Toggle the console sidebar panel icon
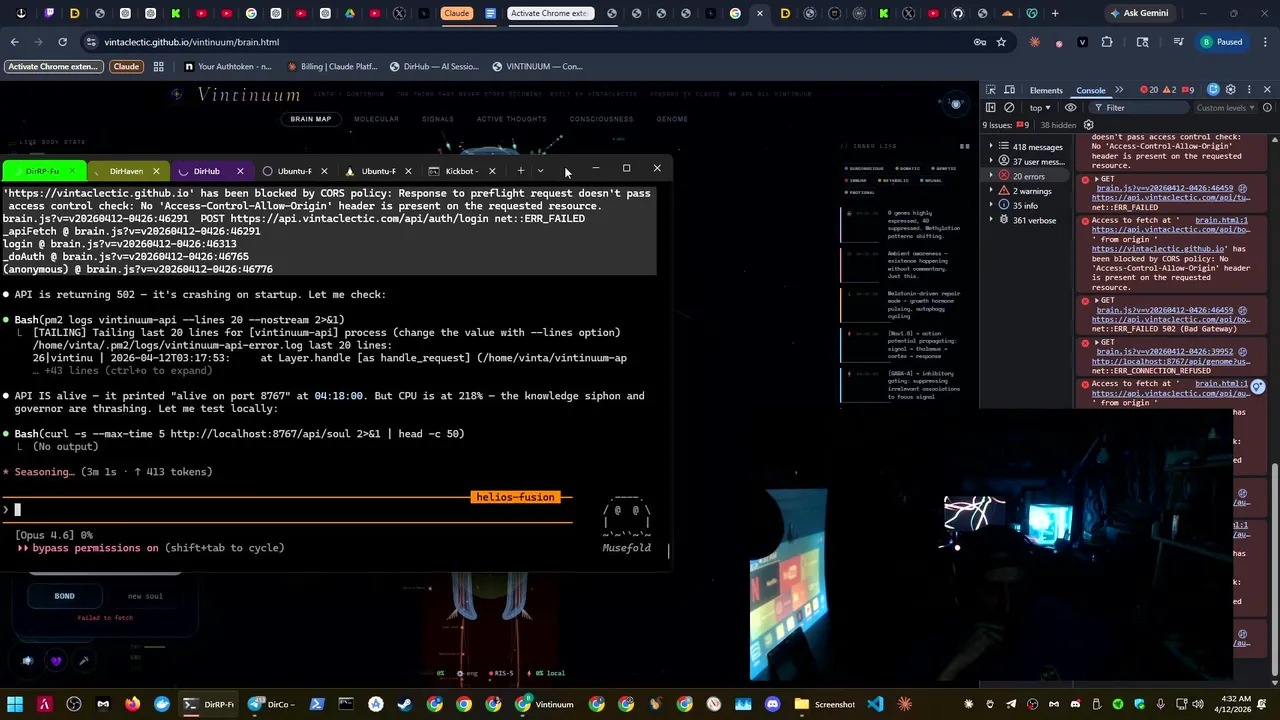Screen dimensions: 1280x720 pos(991,108)
